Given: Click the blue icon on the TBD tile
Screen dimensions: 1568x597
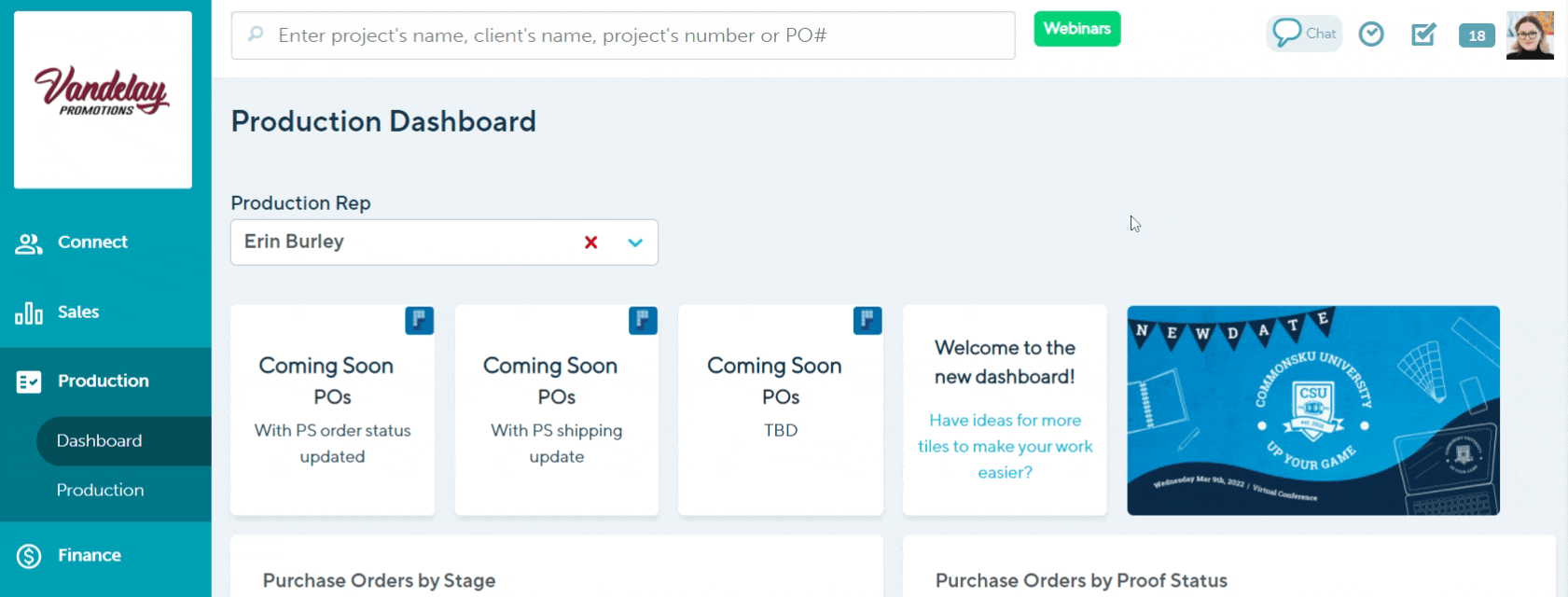Looking at the screenshot, I should click(867, 320).
